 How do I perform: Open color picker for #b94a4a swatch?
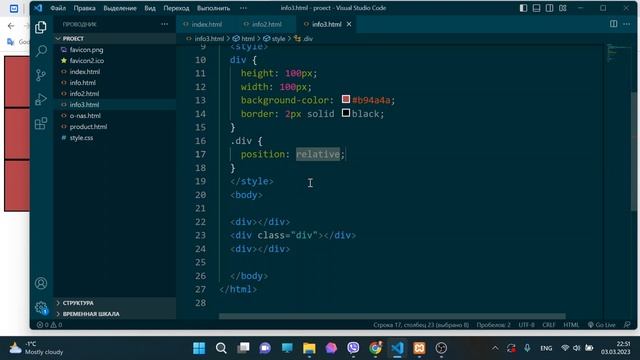click(x=346, y=99)
